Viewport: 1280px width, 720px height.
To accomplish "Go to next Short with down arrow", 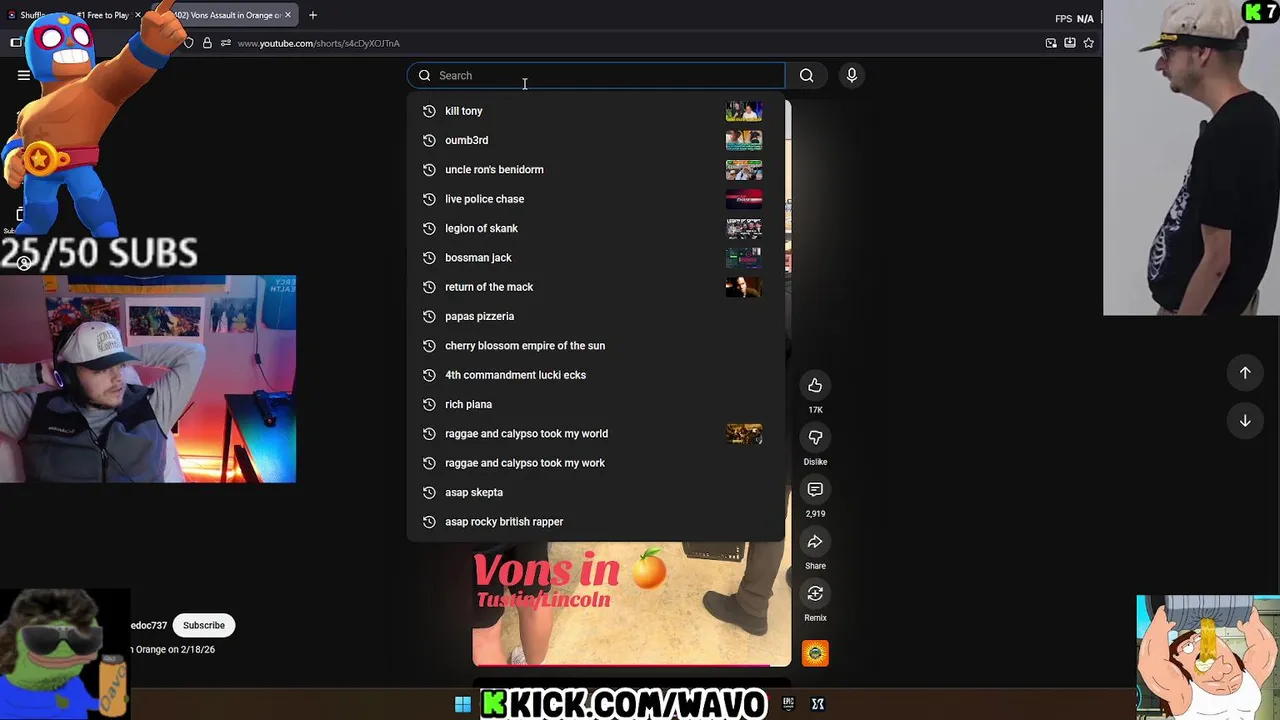I will (1245, 421).
